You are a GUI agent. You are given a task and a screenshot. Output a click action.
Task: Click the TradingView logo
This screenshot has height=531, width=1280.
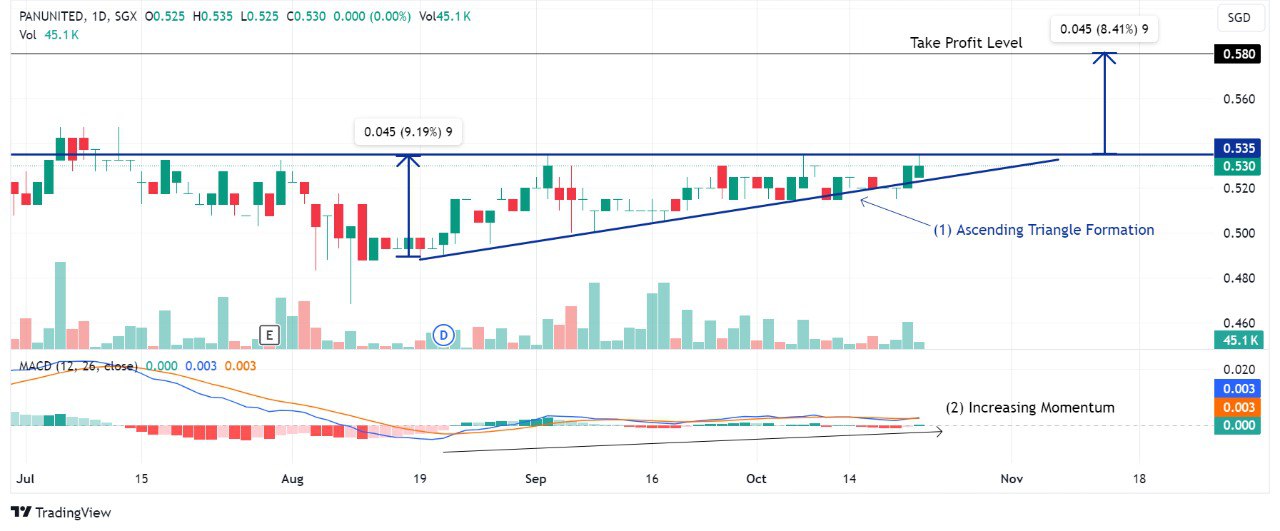tap(65, 513)
